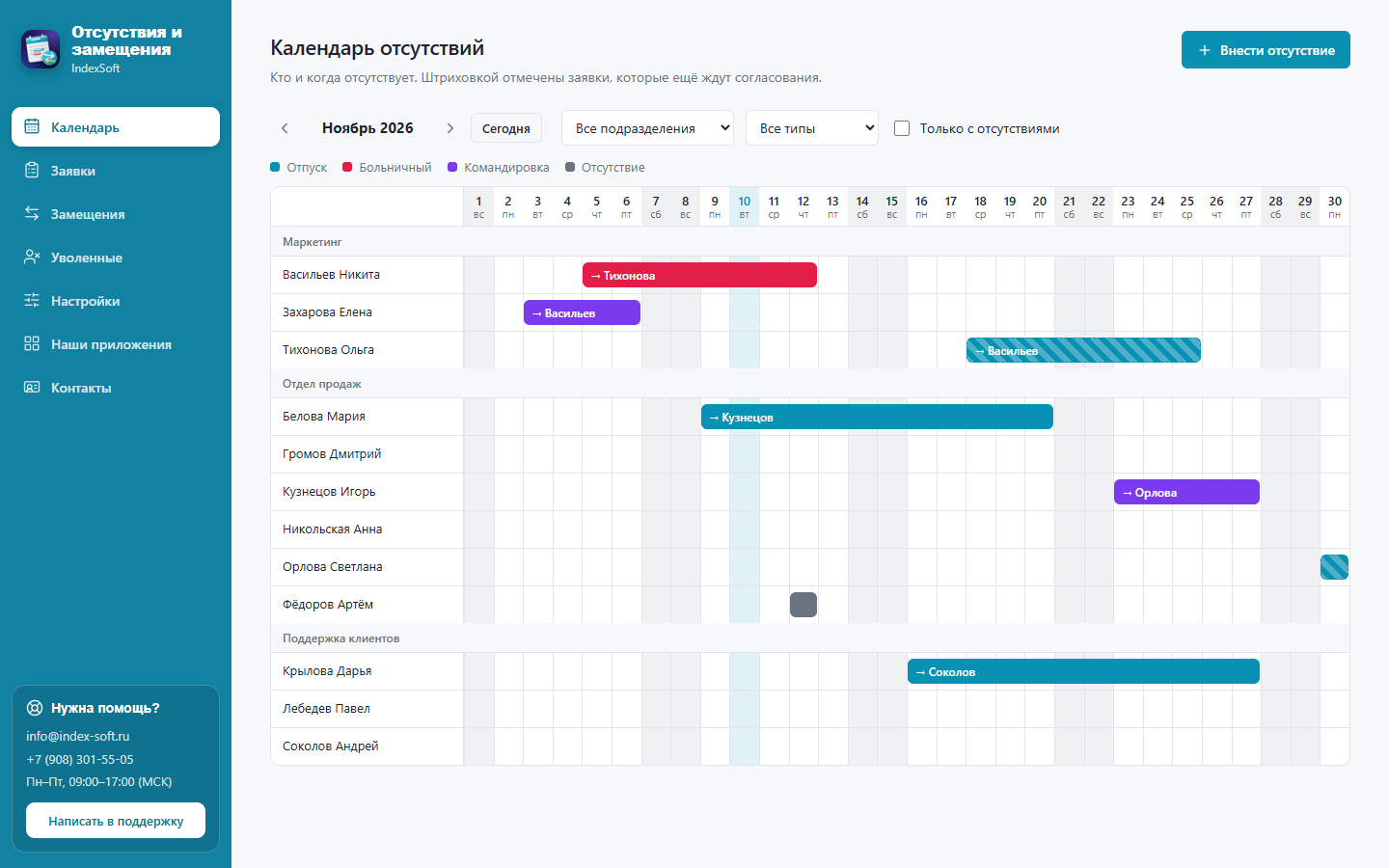Open the Все типы dropdown
This screenshot has height=868, width=1389.
812,128
